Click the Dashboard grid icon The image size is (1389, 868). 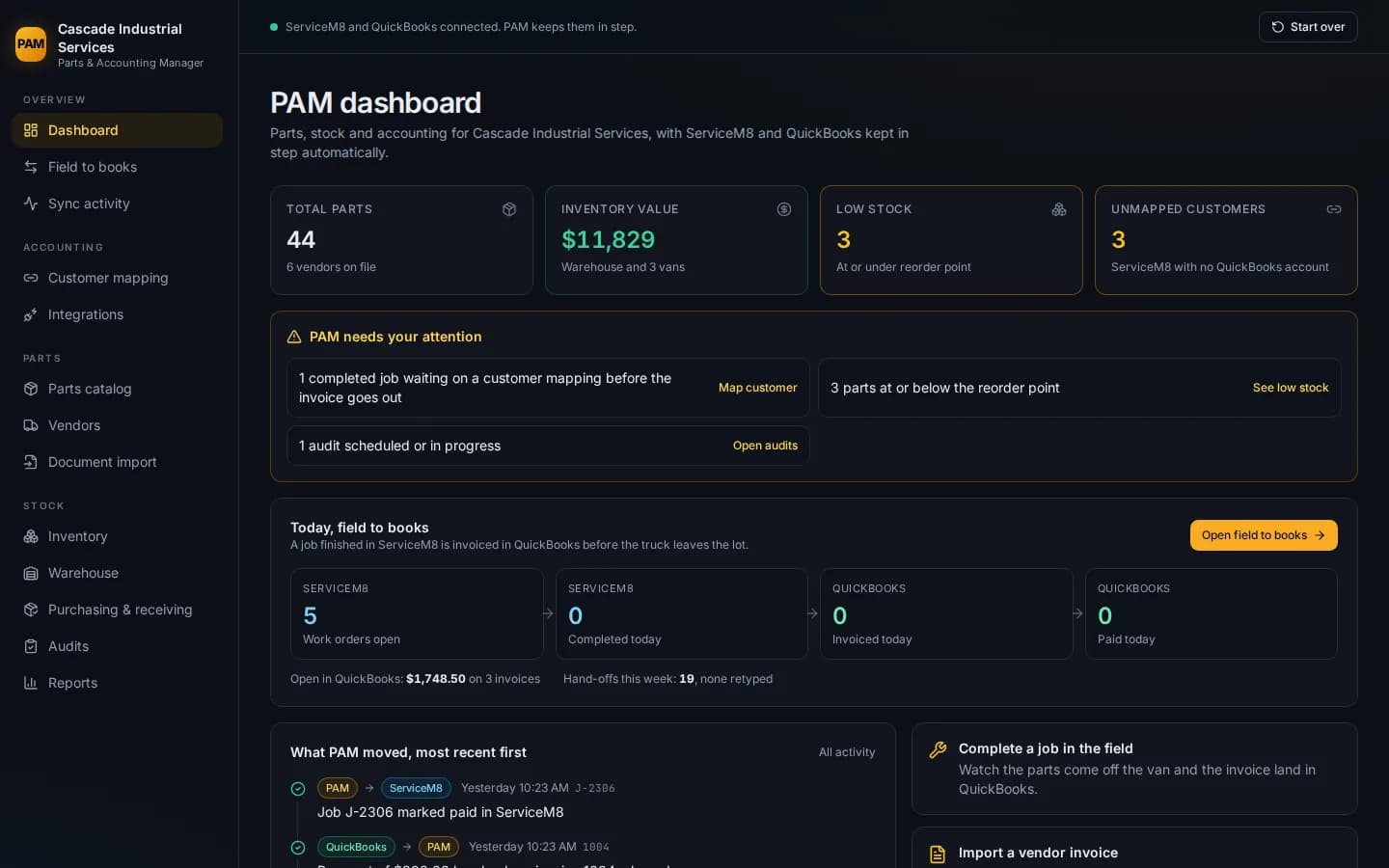(x=31, y=130)
